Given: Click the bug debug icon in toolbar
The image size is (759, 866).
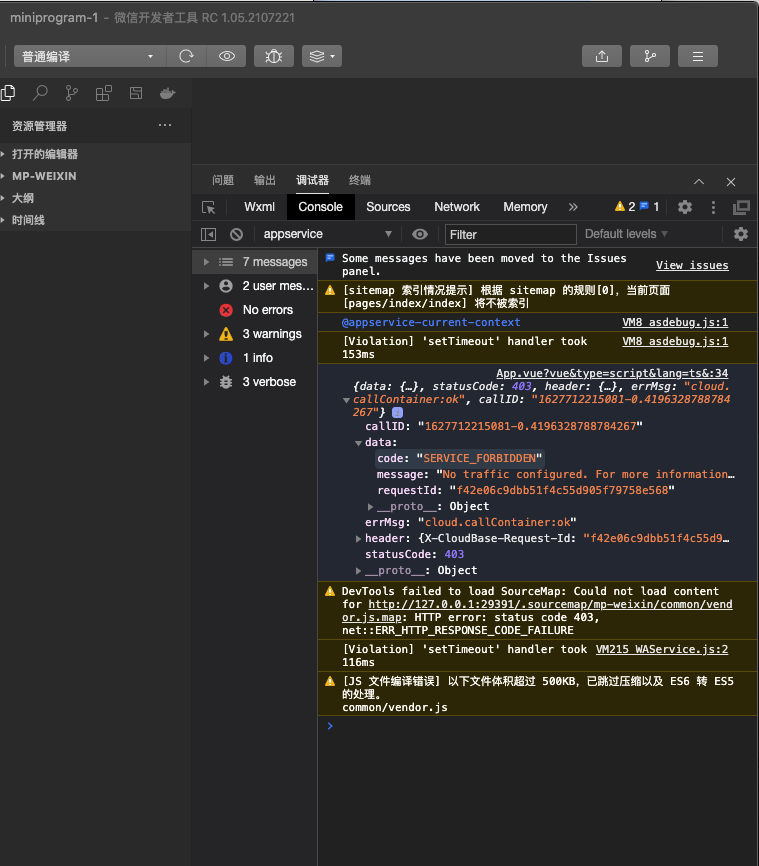Looking at the screenshot, I should [273, 56].
